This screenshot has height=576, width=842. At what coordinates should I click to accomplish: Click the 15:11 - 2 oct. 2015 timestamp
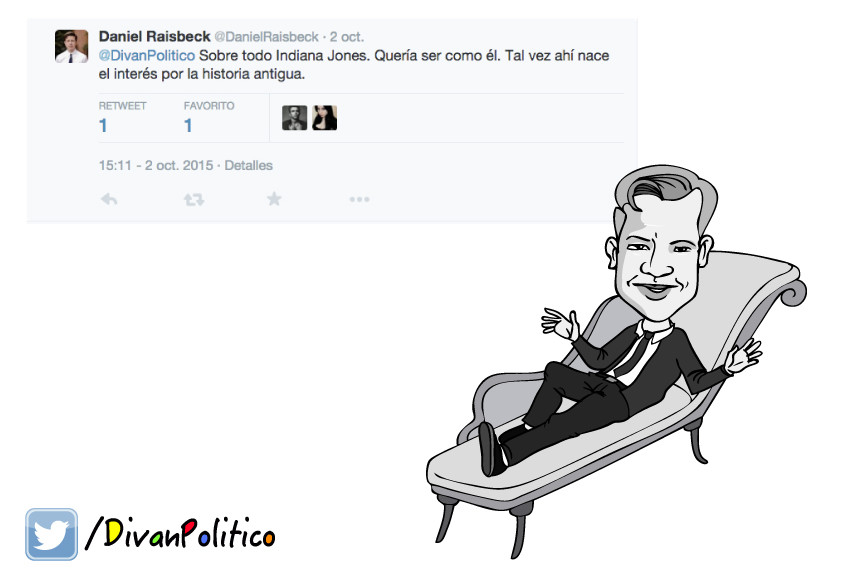click(156, 165)
